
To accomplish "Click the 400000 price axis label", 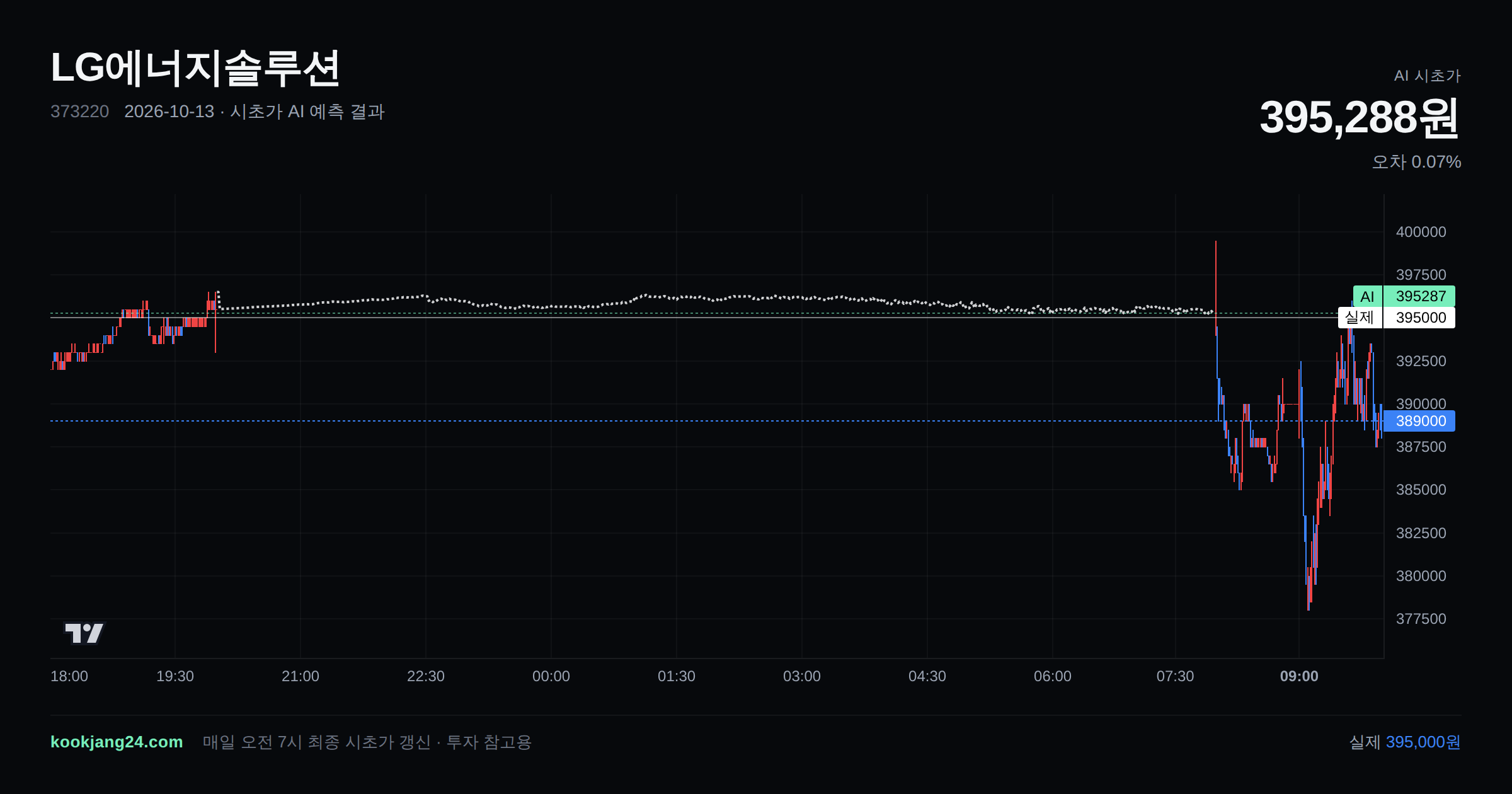I will (x=1421, y=232).
